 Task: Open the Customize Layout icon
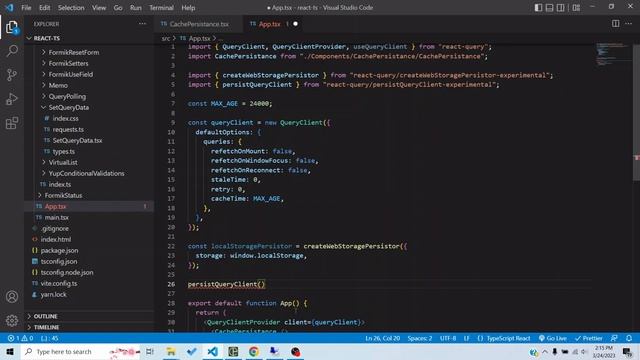[x=576, y=7]
